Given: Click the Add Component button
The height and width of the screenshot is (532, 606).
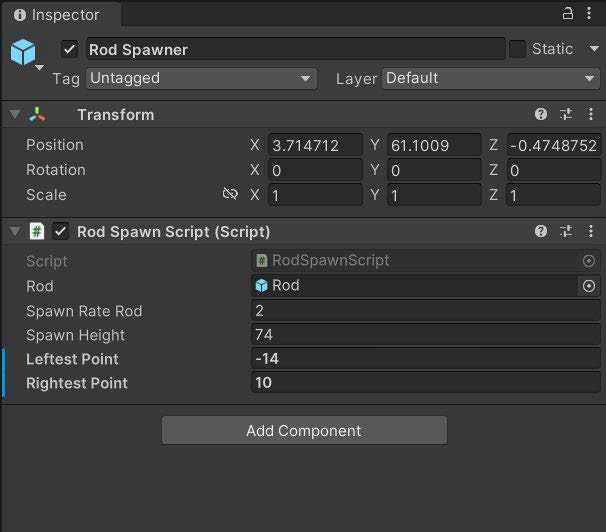Looking at the screenshot, I should click(304, 431).
